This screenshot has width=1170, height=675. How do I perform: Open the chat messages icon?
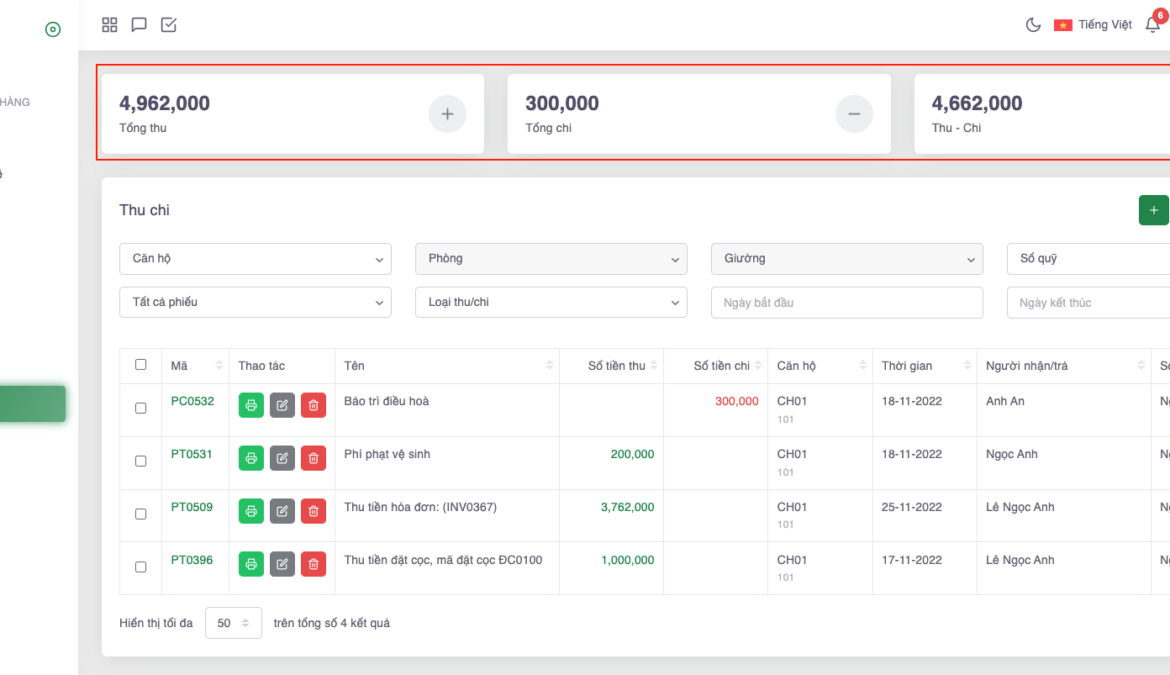pos(139,25)
